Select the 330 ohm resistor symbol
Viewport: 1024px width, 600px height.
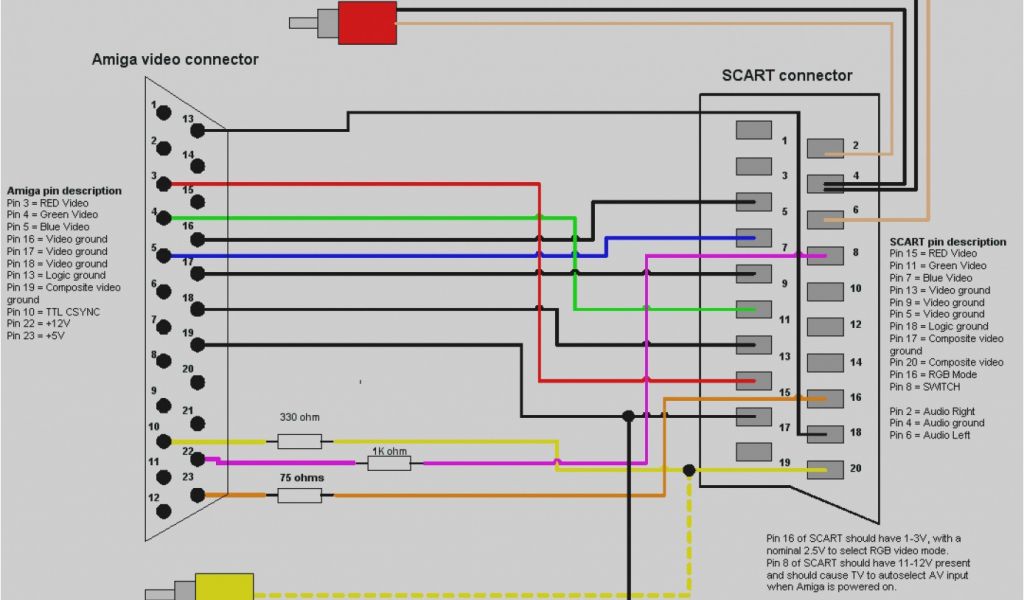click(299, 441)
